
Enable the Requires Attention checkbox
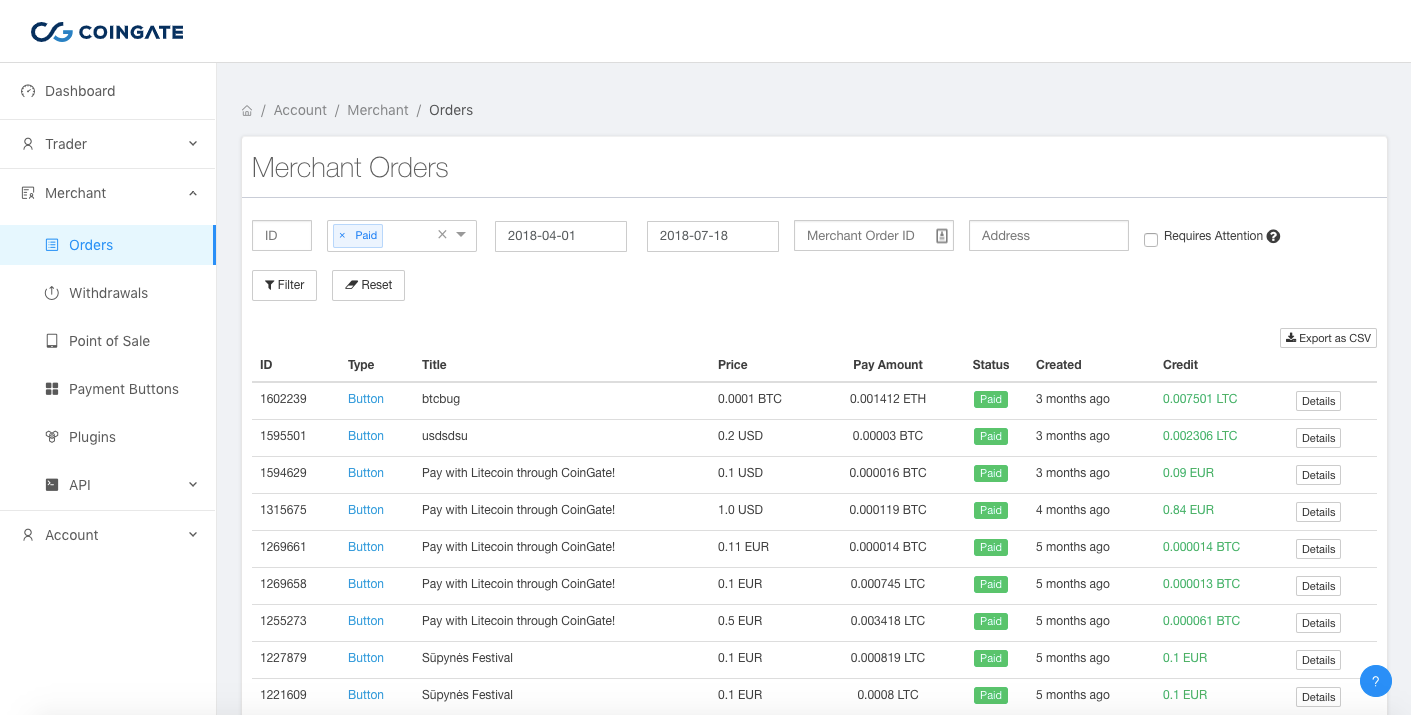[1151, 240]
